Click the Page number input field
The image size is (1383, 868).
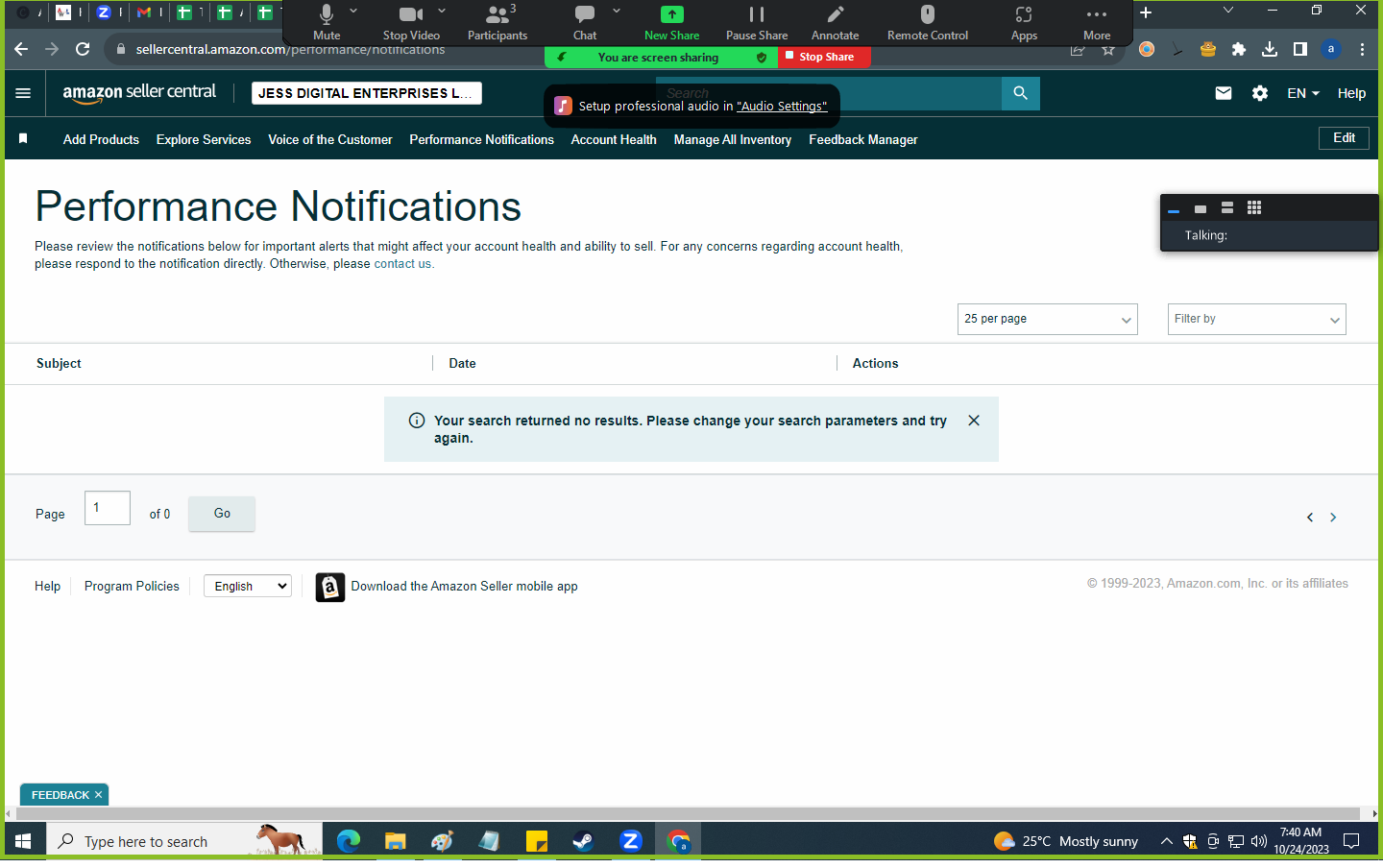(x=108, y=508)
